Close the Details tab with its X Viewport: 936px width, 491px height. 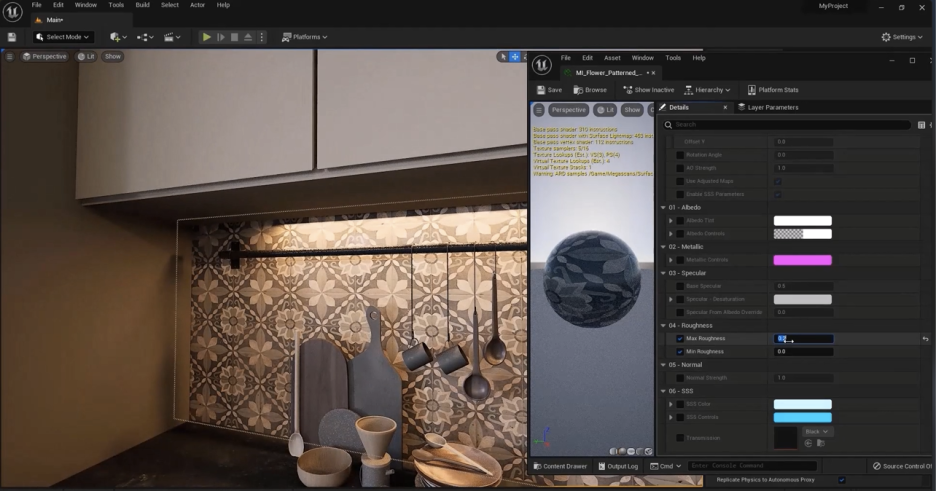coord(725,107)
